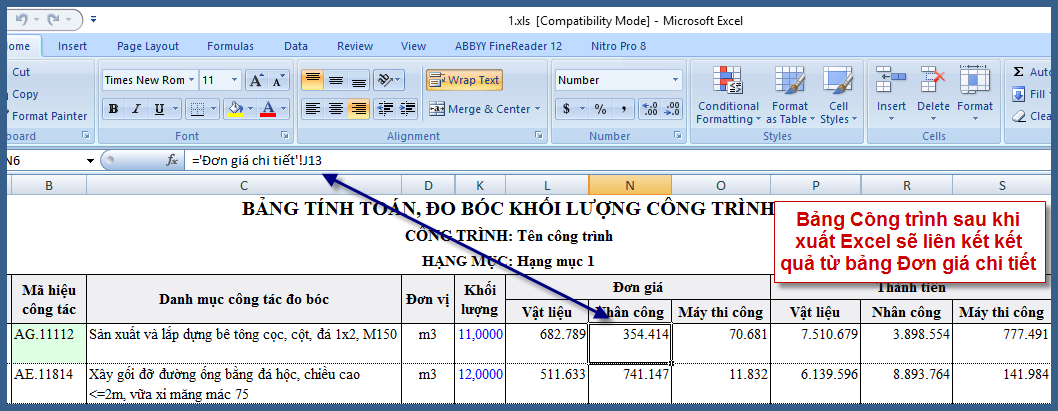Click the Align Text Right icon
The image size is (1058, 411).
(358, 109)
